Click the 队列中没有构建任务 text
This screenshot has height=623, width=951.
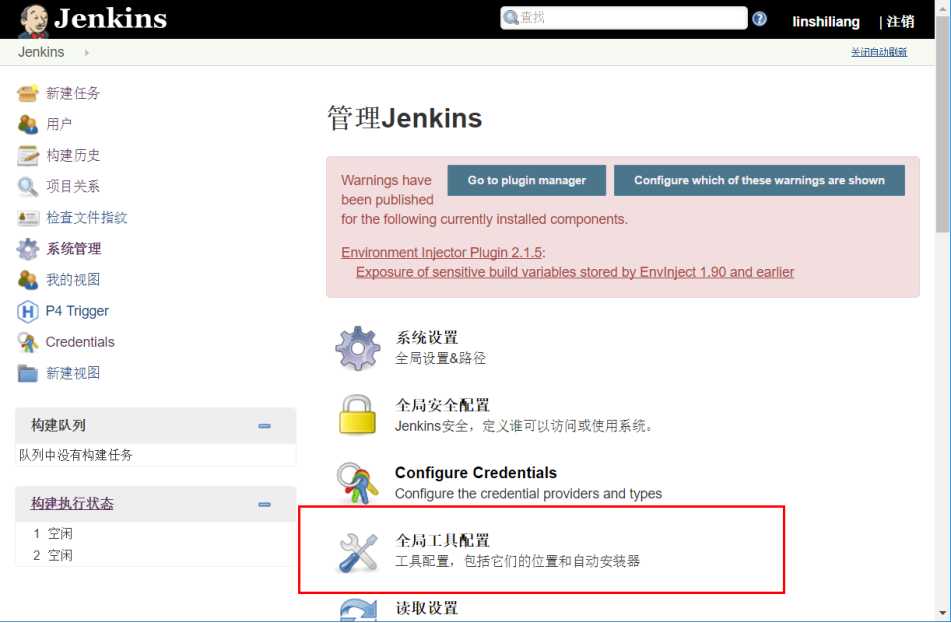click(x=75, y=455)
